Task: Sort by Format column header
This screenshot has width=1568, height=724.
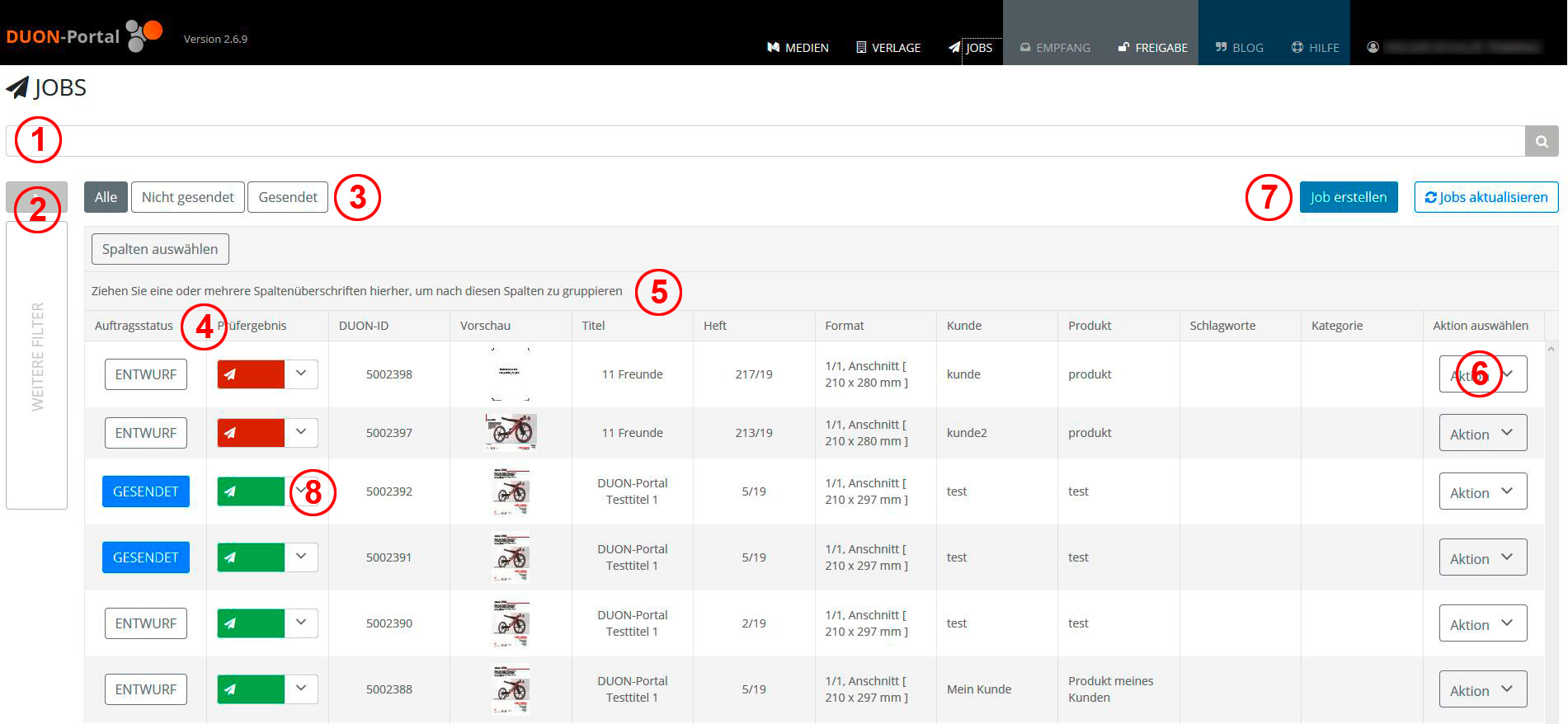Action: point(845,326)
